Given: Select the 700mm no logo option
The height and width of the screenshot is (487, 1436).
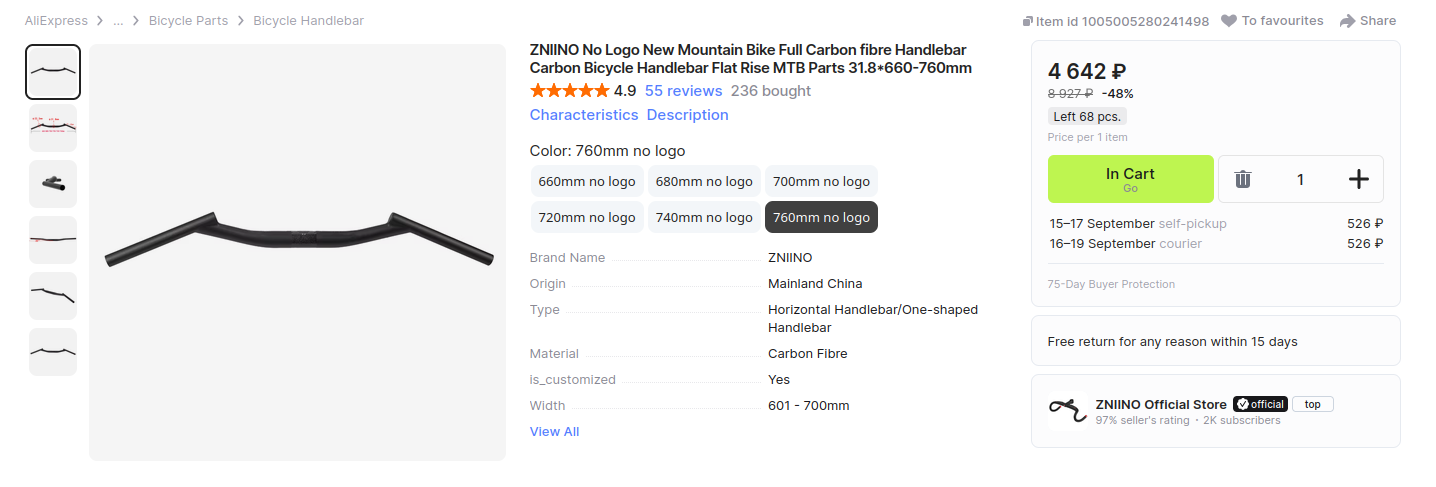Looking at the screenshot, I should pos(821,182).
